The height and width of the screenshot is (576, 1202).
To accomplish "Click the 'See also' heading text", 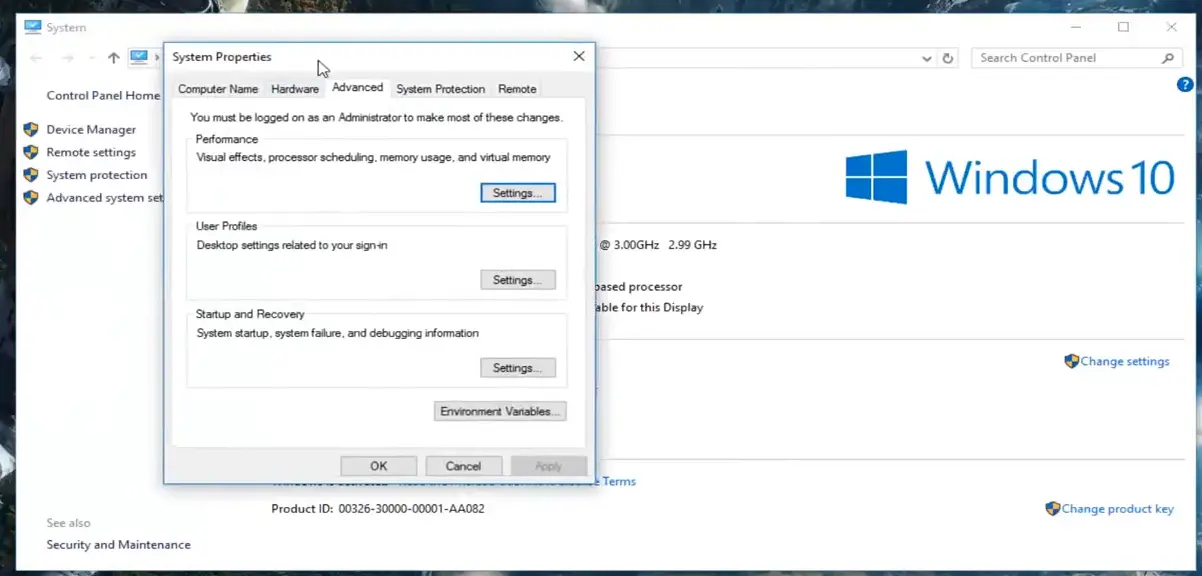I will pyautogui.click(x=68, y=523).
